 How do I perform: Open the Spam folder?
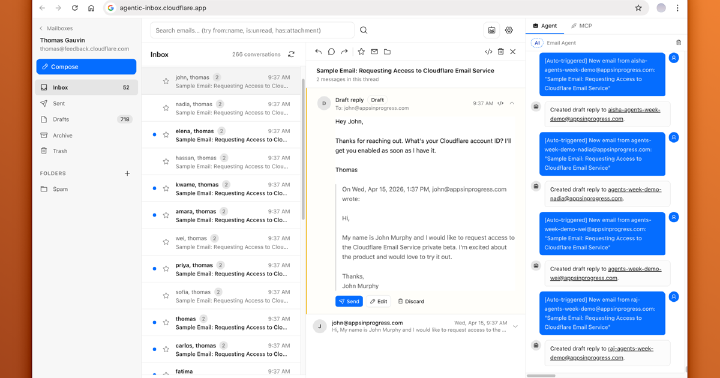pos(86,189)
